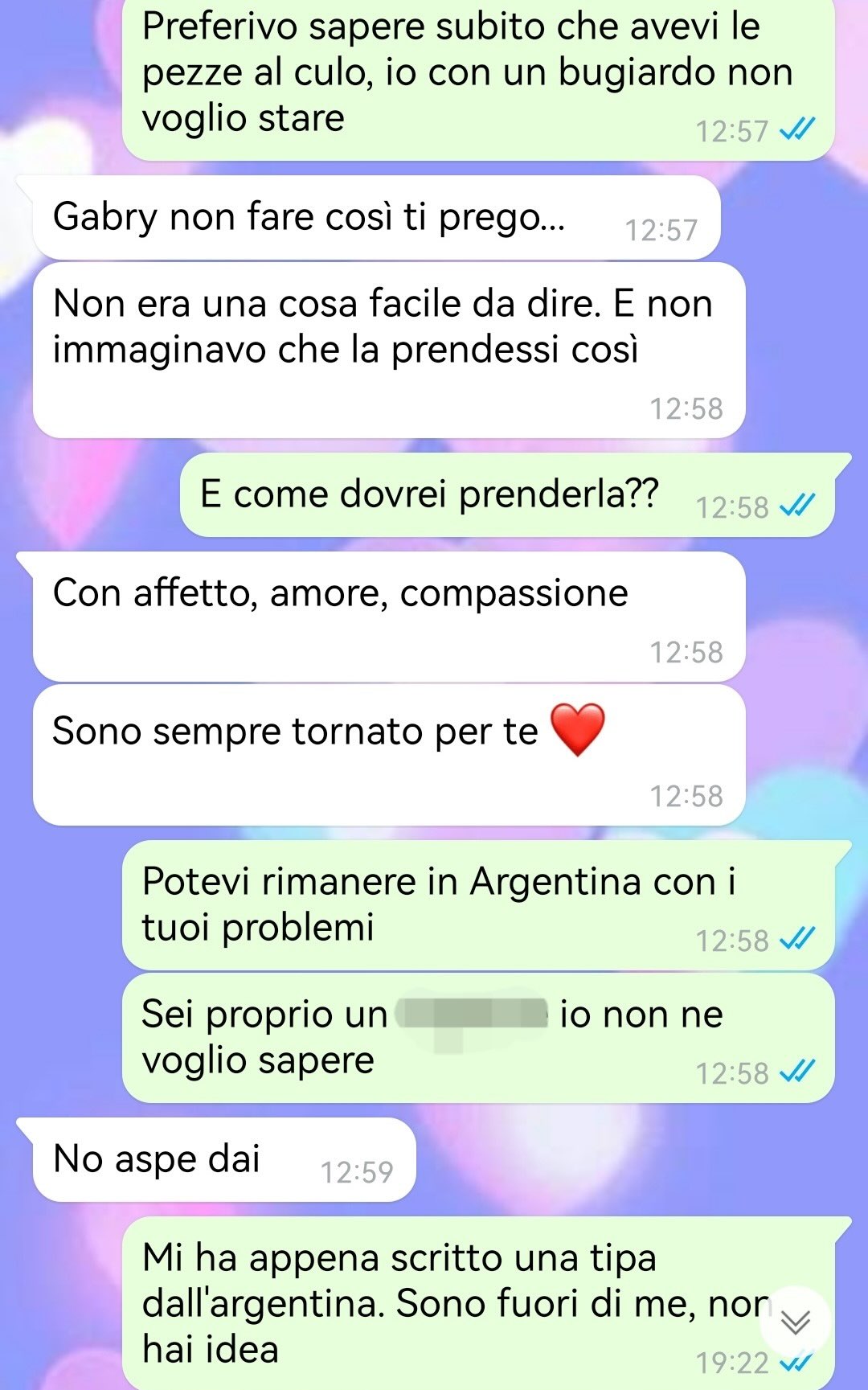The width and height of the screenshot is (868, 1390).
Task: Tap the 19:22 timestamp on last message
Action: coord(732,1363)
